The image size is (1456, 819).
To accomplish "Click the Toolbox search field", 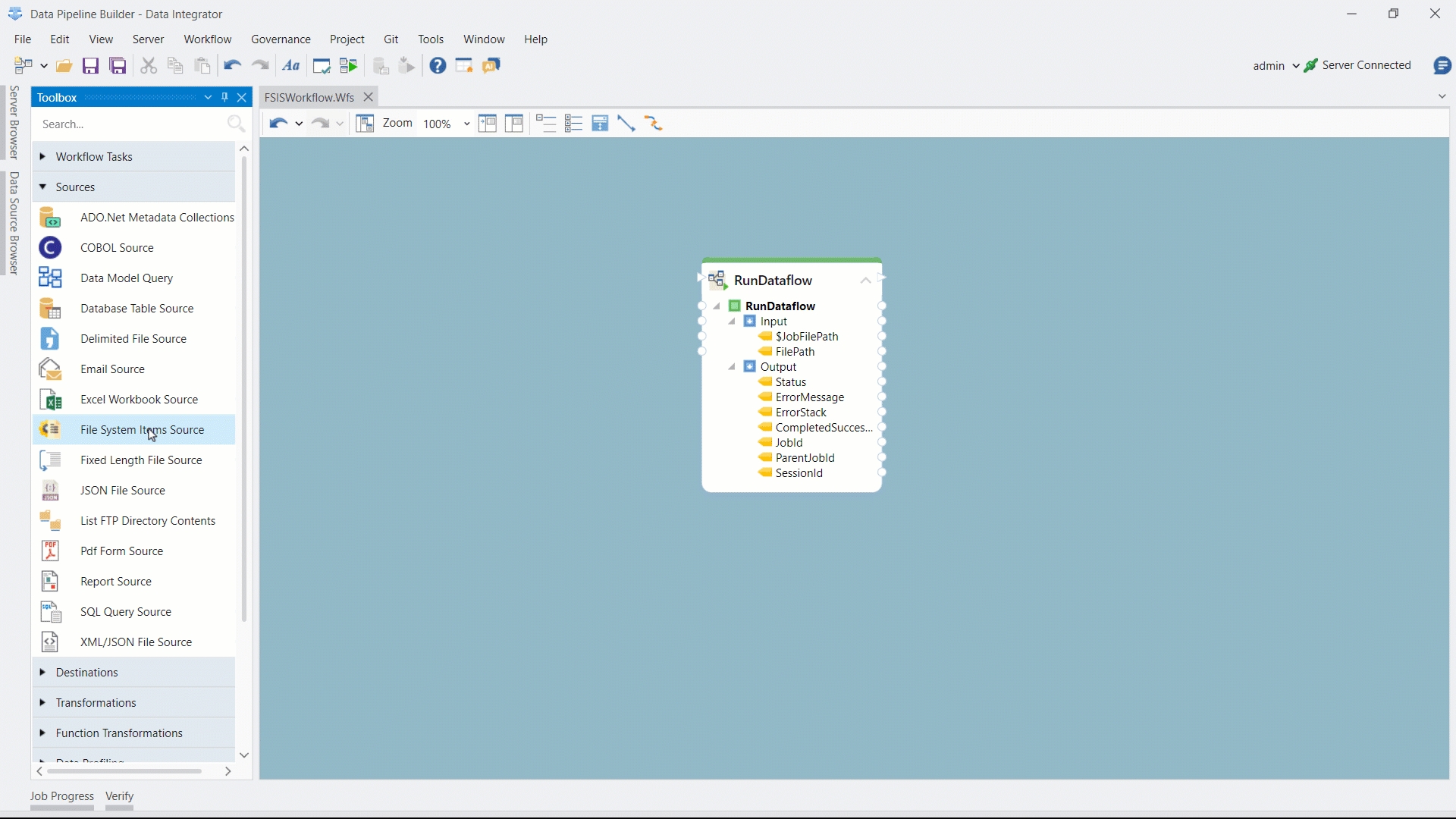I will (129, 124).
